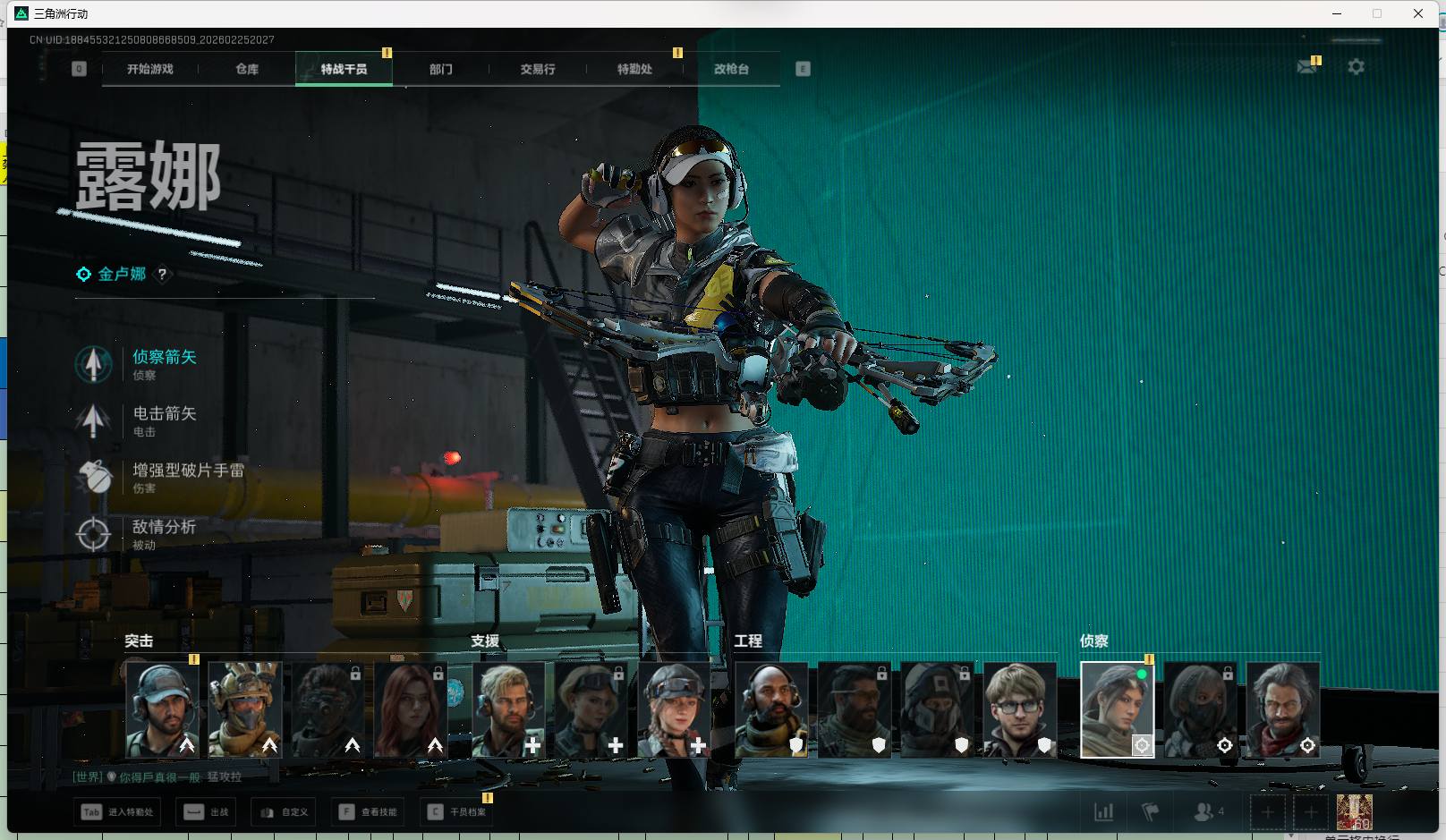Image resolution: width=1446 pixels, height=840 pixels.
Task: Open the settings gear icon
Action: pos(1356,67)
